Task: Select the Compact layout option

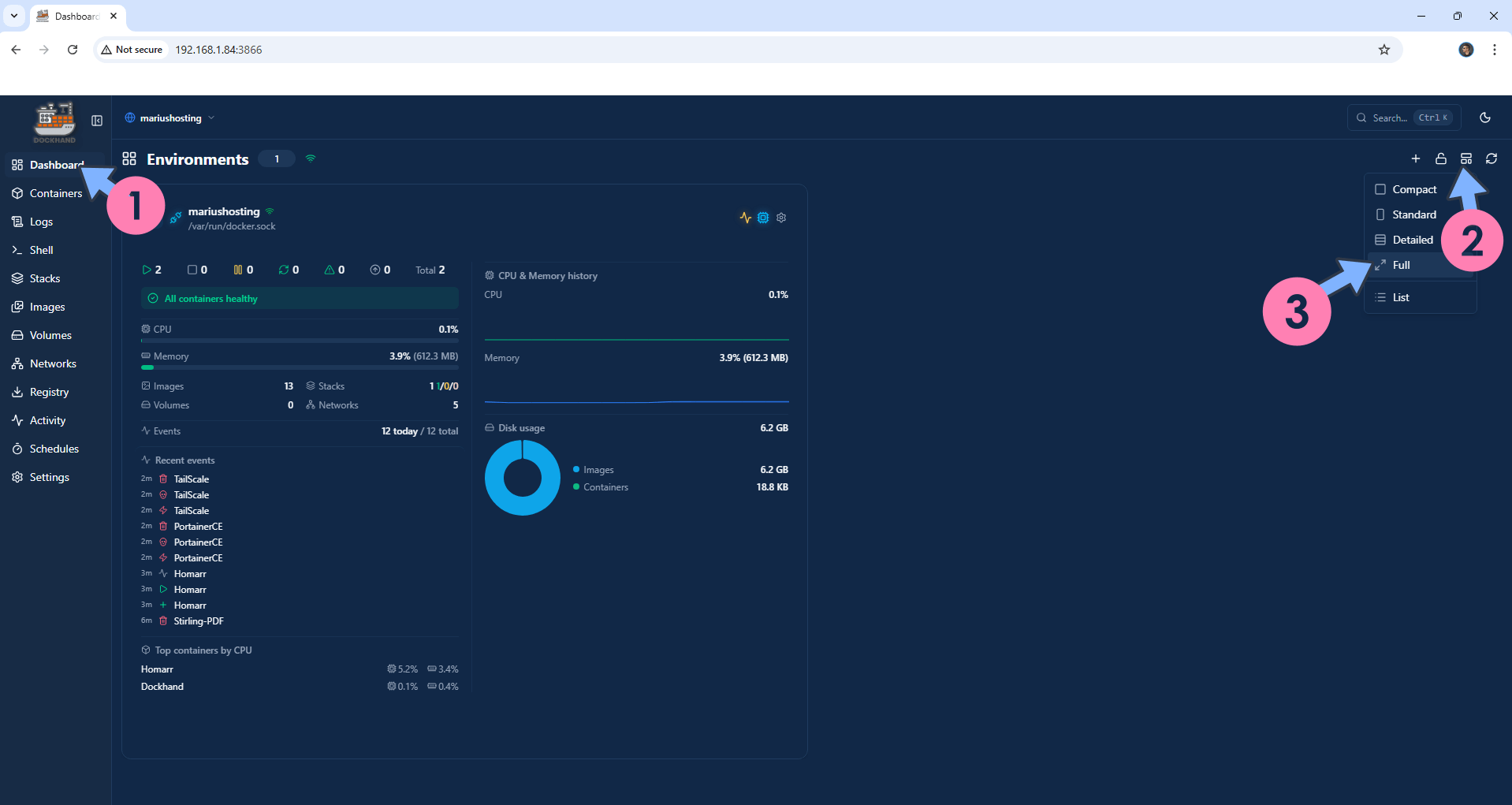Action: point(1413,189)
